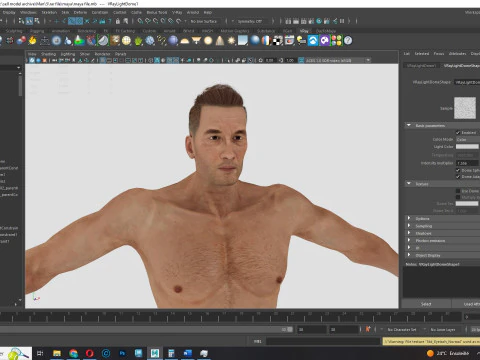The image size is (480, 360).
Task: Create a V-Ray sphere light from shelf
Action: tap(208, 41)
